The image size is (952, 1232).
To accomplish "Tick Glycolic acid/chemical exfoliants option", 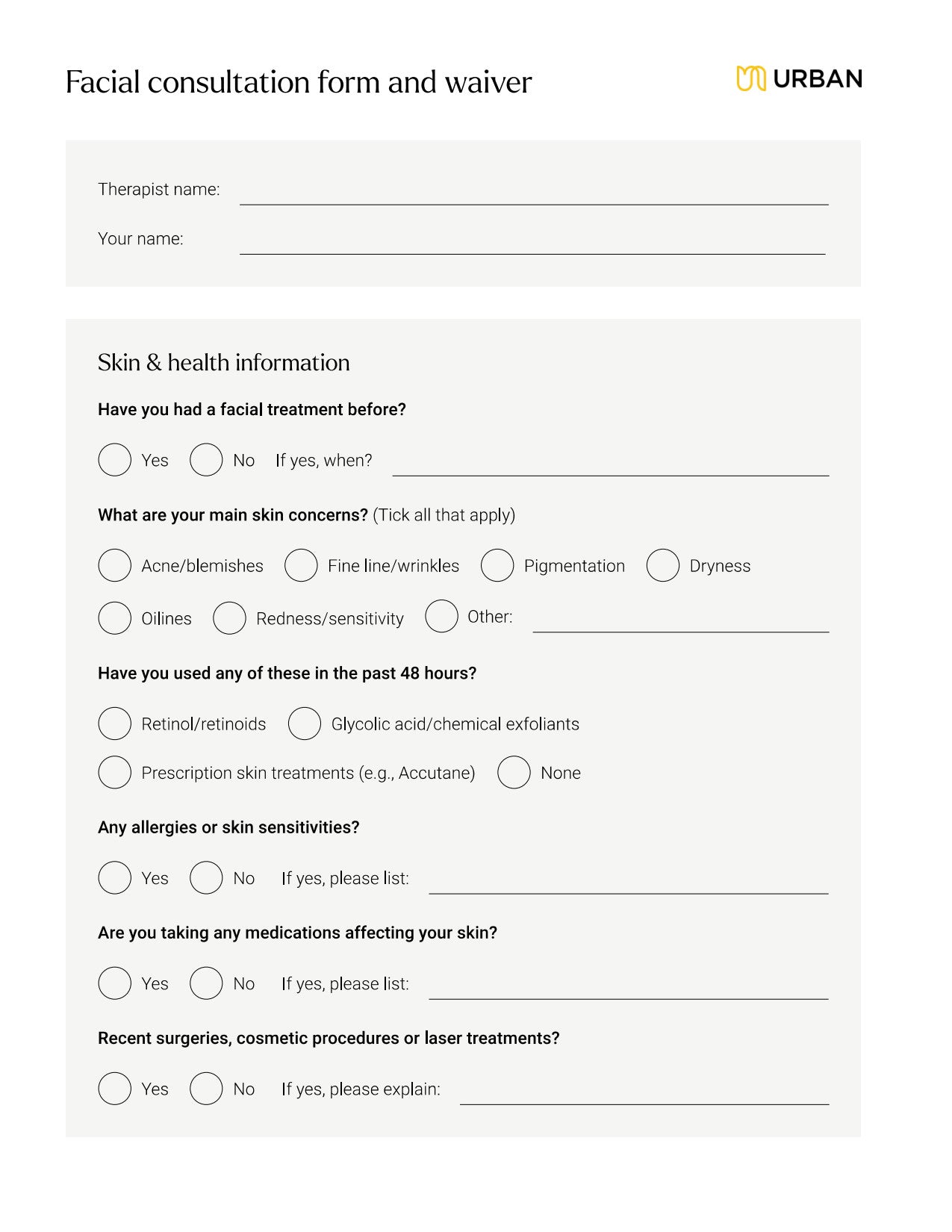I will point(305,724).
